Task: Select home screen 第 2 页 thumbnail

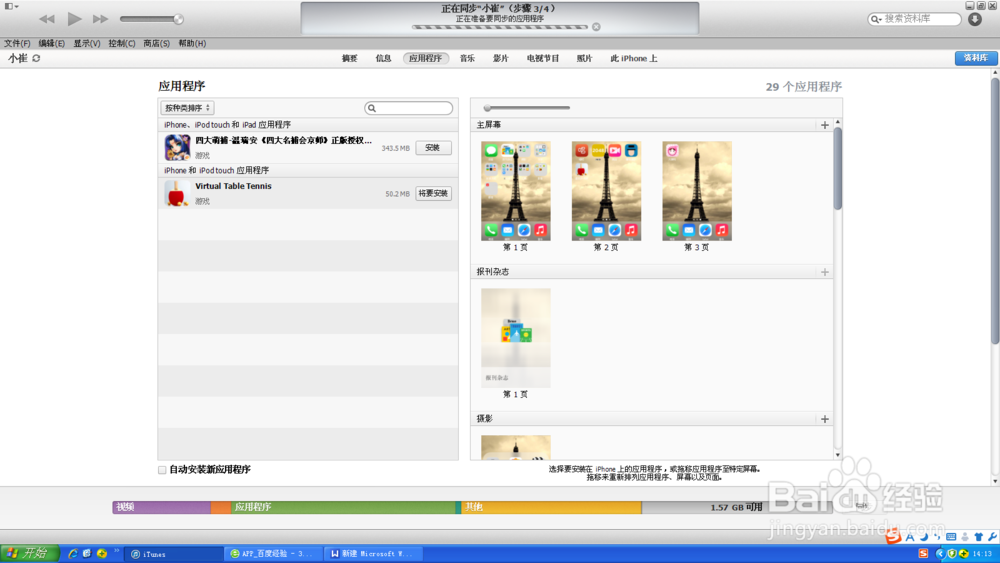Action: click(607, 191)
